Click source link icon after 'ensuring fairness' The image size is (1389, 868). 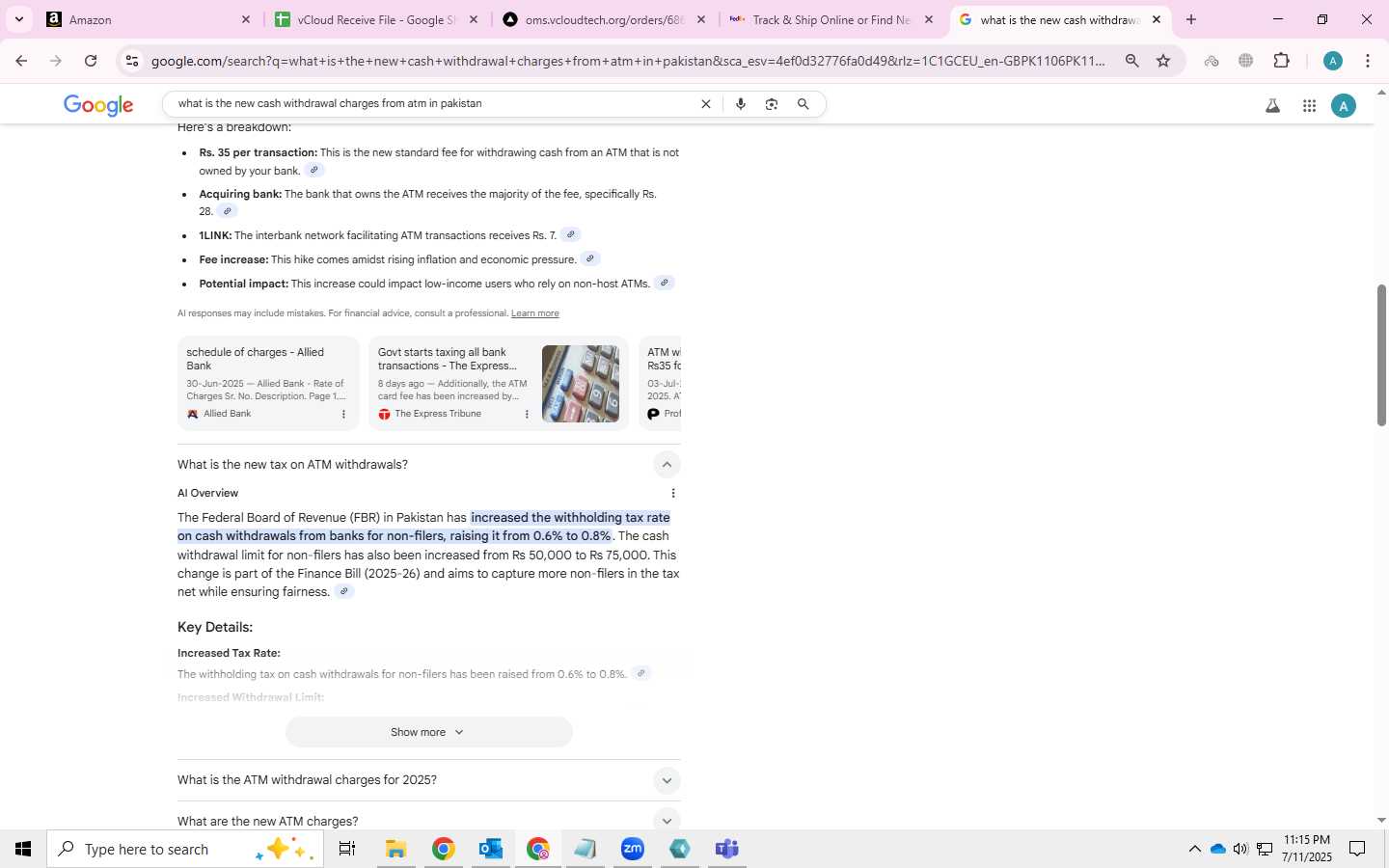coord(343,591)
